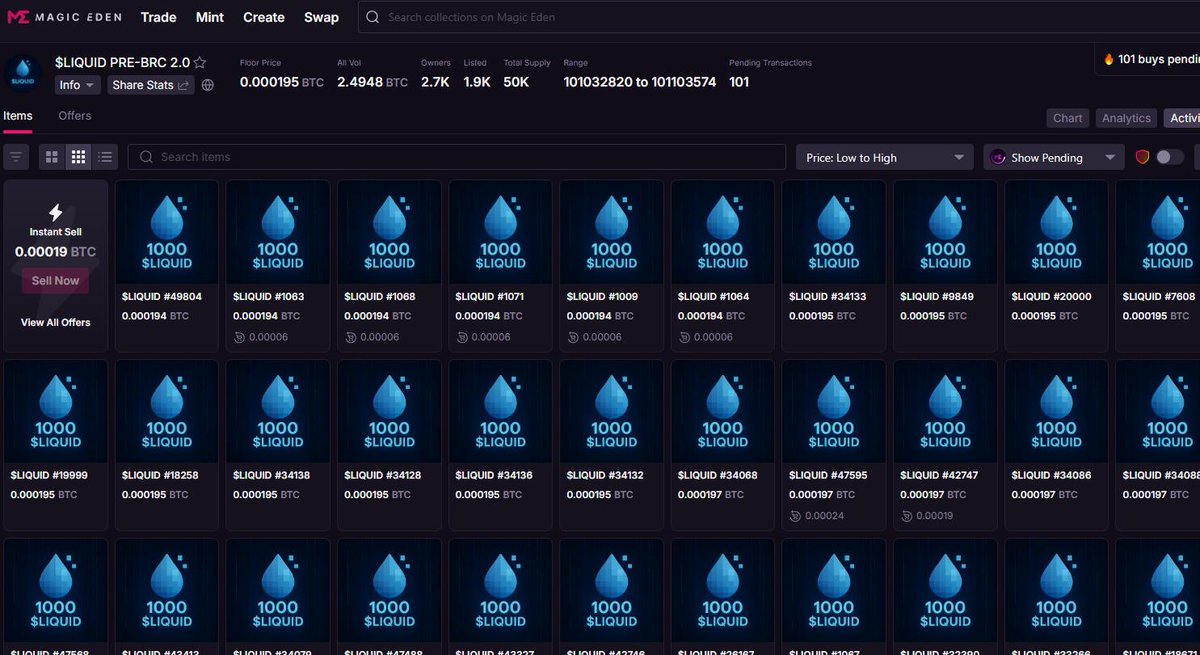
Task: Click the fire icon in buys pending
Action: click(x=1109, y=59)
